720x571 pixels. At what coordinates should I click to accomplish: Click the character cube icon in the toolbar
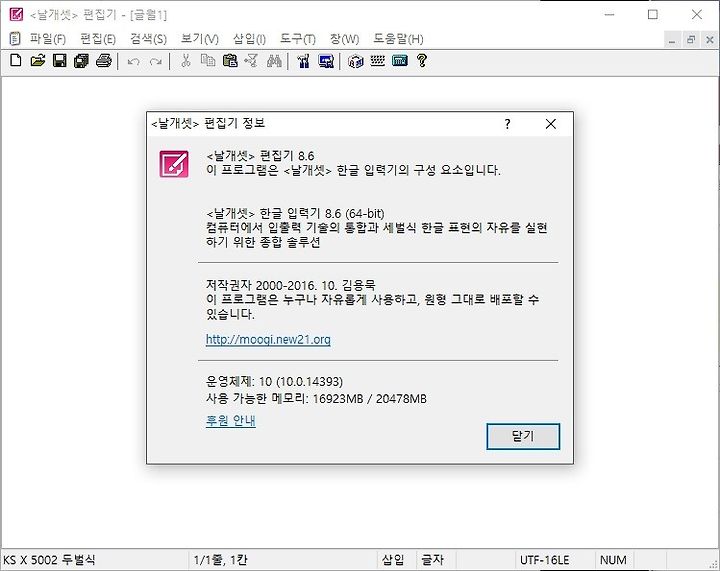[355, 61]
